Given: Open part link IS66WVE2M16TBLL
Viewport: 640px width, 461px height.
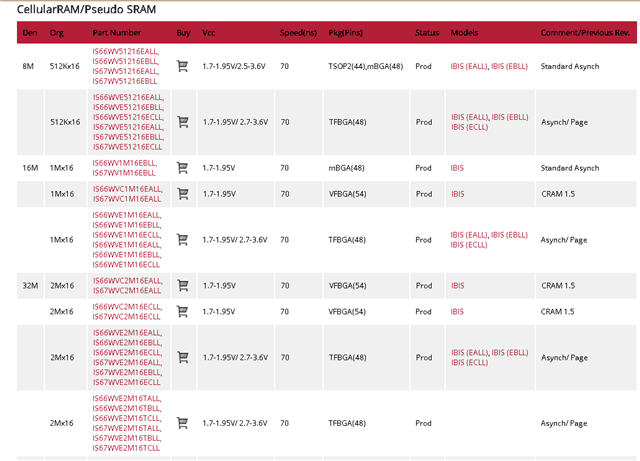Looking at the screenshot, I should (x=127, y=408).
